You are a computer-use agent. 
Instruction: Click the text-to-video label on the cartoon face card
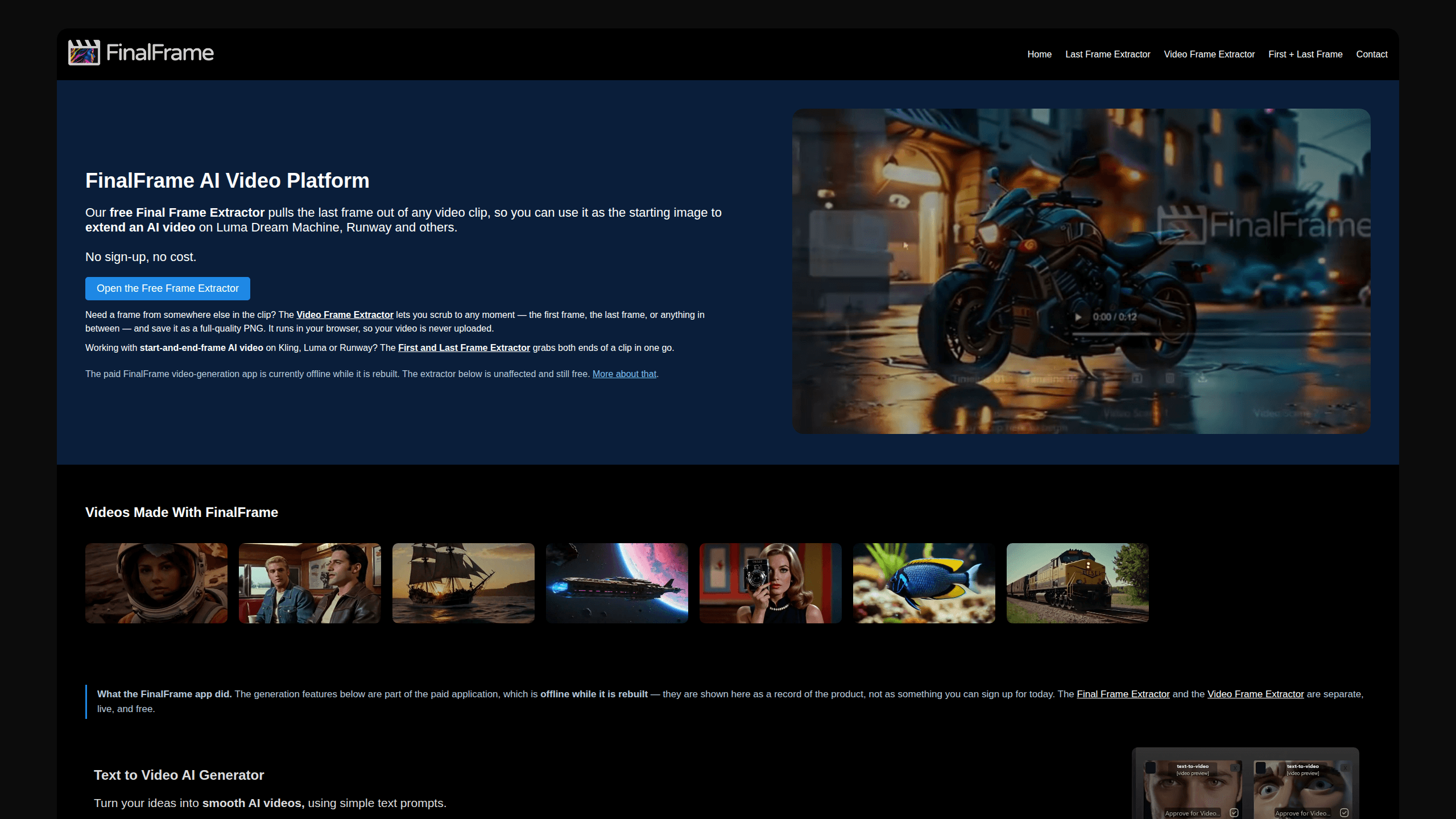point(1303,766)
